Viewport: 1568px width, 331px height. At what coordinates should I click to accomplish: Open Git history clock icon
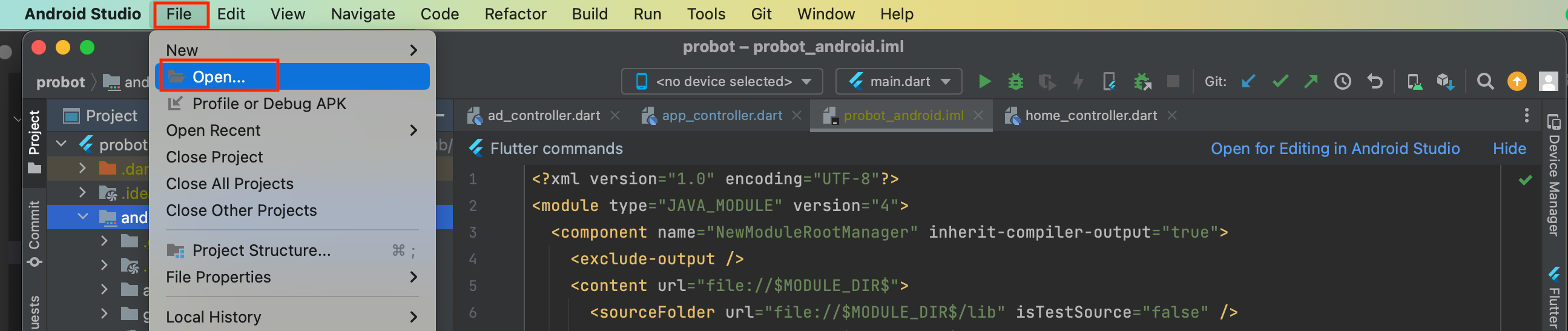(x=1342, y=81)
